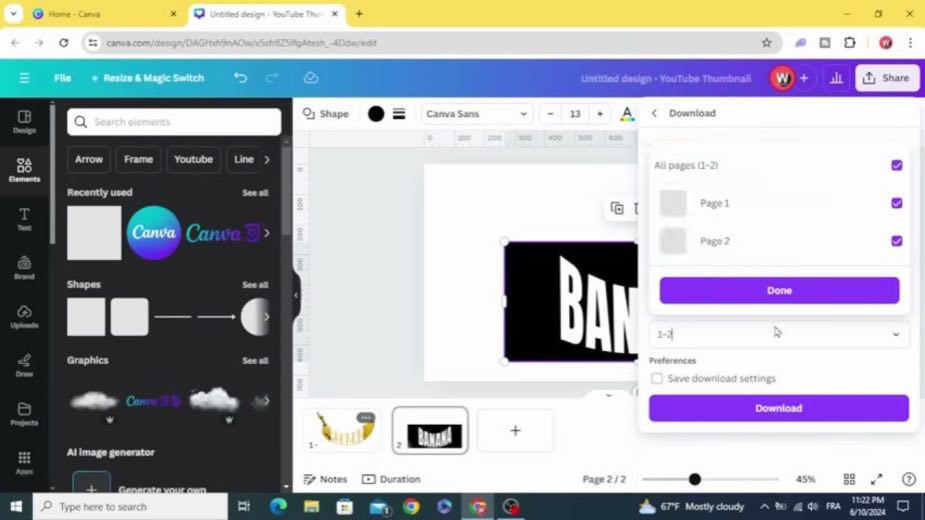925x520 pixels.
Task: Increase the font size with plus
Action: coord(600,113)
